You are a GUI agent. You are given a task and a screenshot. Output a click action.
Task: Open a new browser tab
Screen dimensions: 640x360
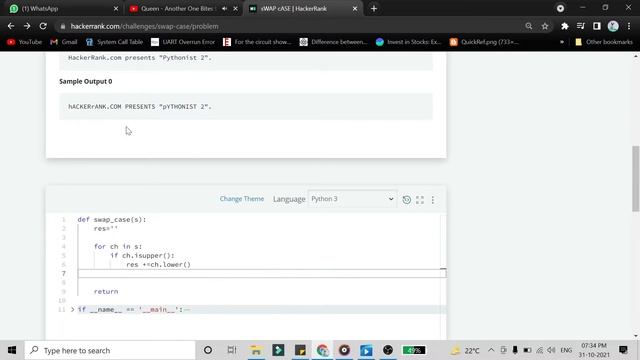[x=374, y=9]
